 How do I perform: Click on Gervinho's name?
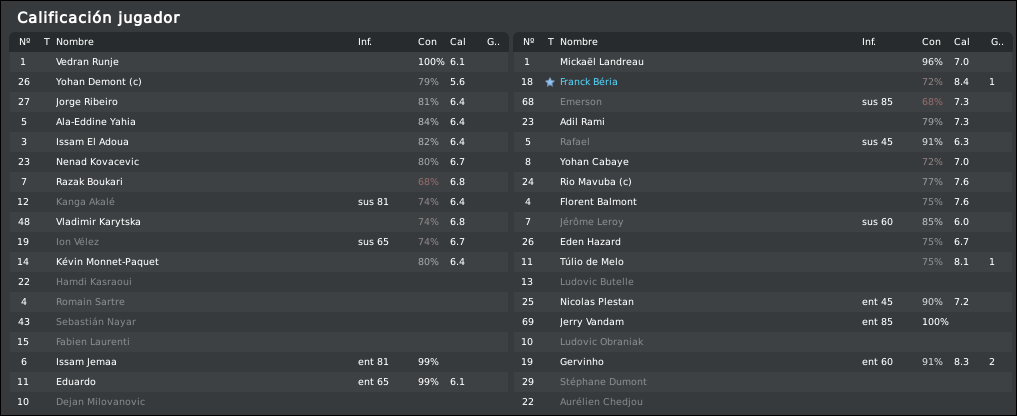point(581,362)
